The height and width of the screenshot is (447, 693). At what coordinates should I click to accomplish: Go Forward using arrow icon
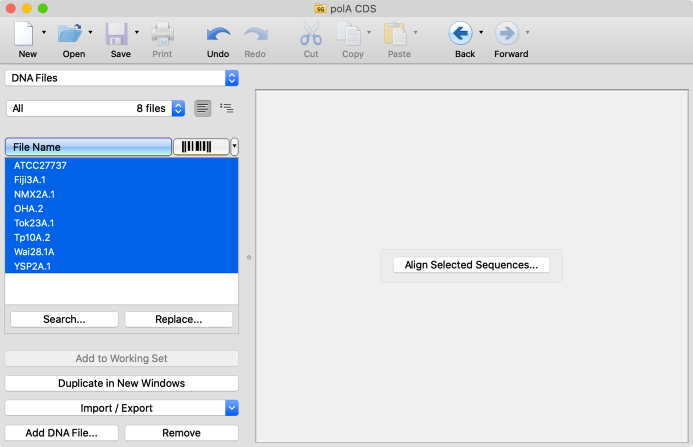tap(506, 33)
